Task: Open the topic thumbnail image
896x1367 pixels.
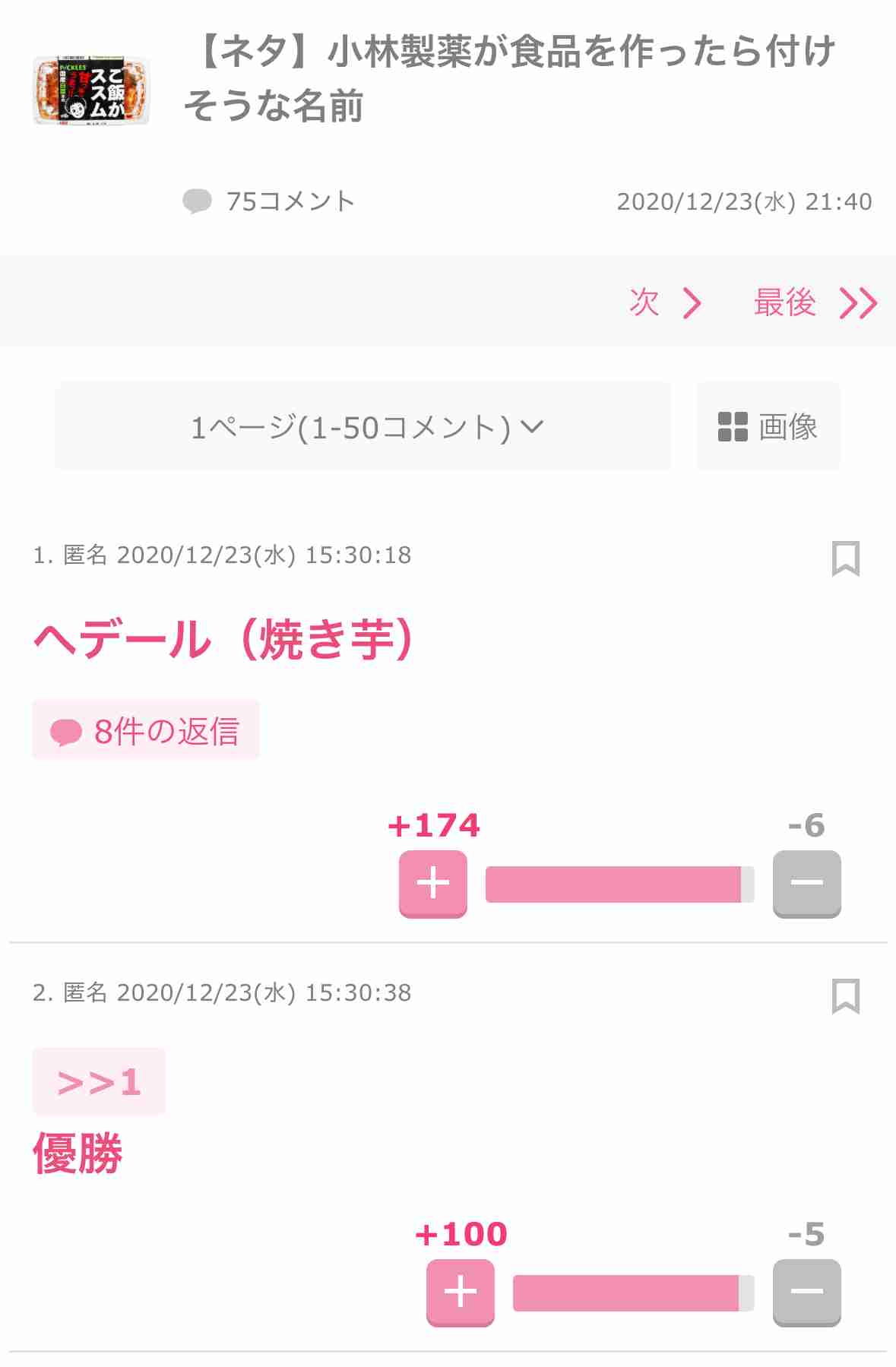Action: coord(91,90)
